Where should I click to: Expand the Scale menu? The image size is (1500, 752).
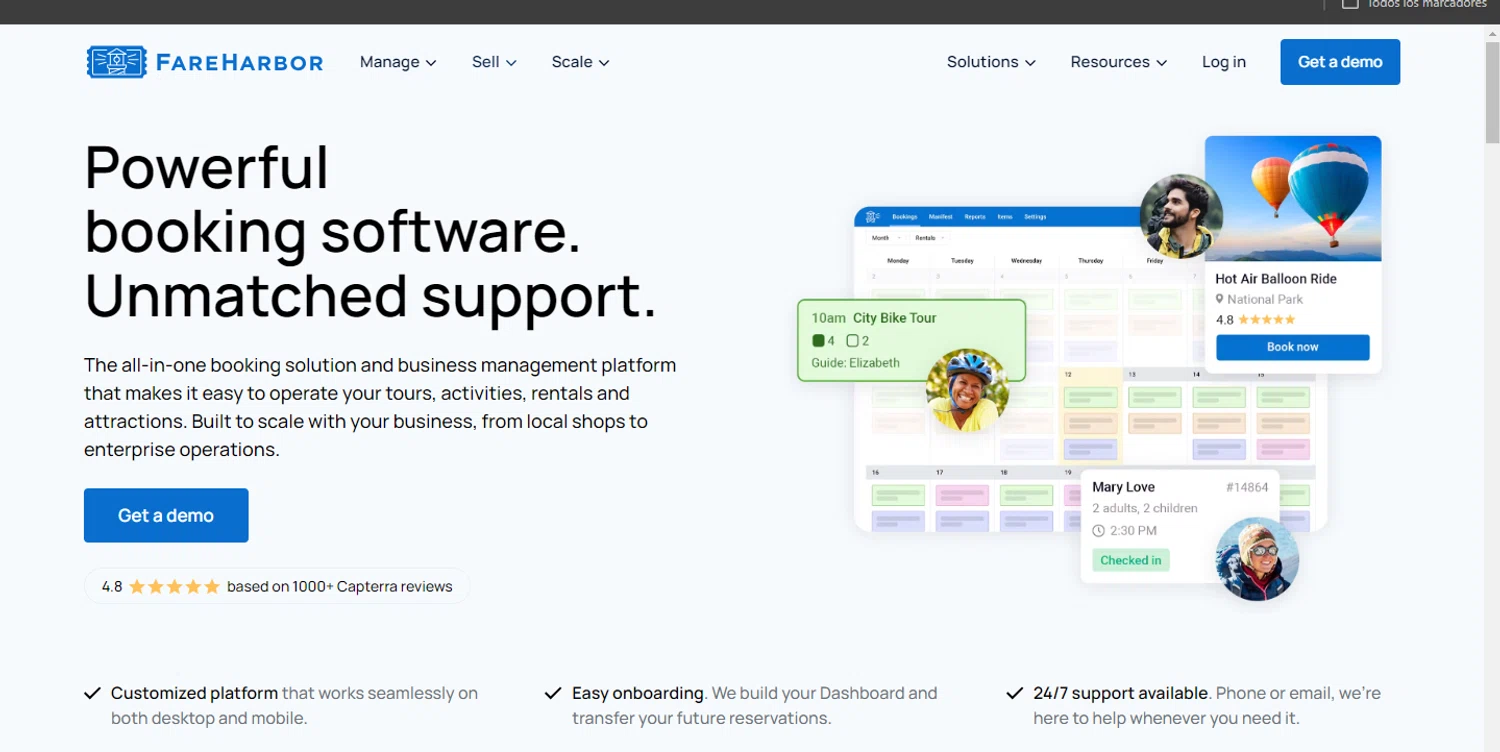tap(580, 62)
